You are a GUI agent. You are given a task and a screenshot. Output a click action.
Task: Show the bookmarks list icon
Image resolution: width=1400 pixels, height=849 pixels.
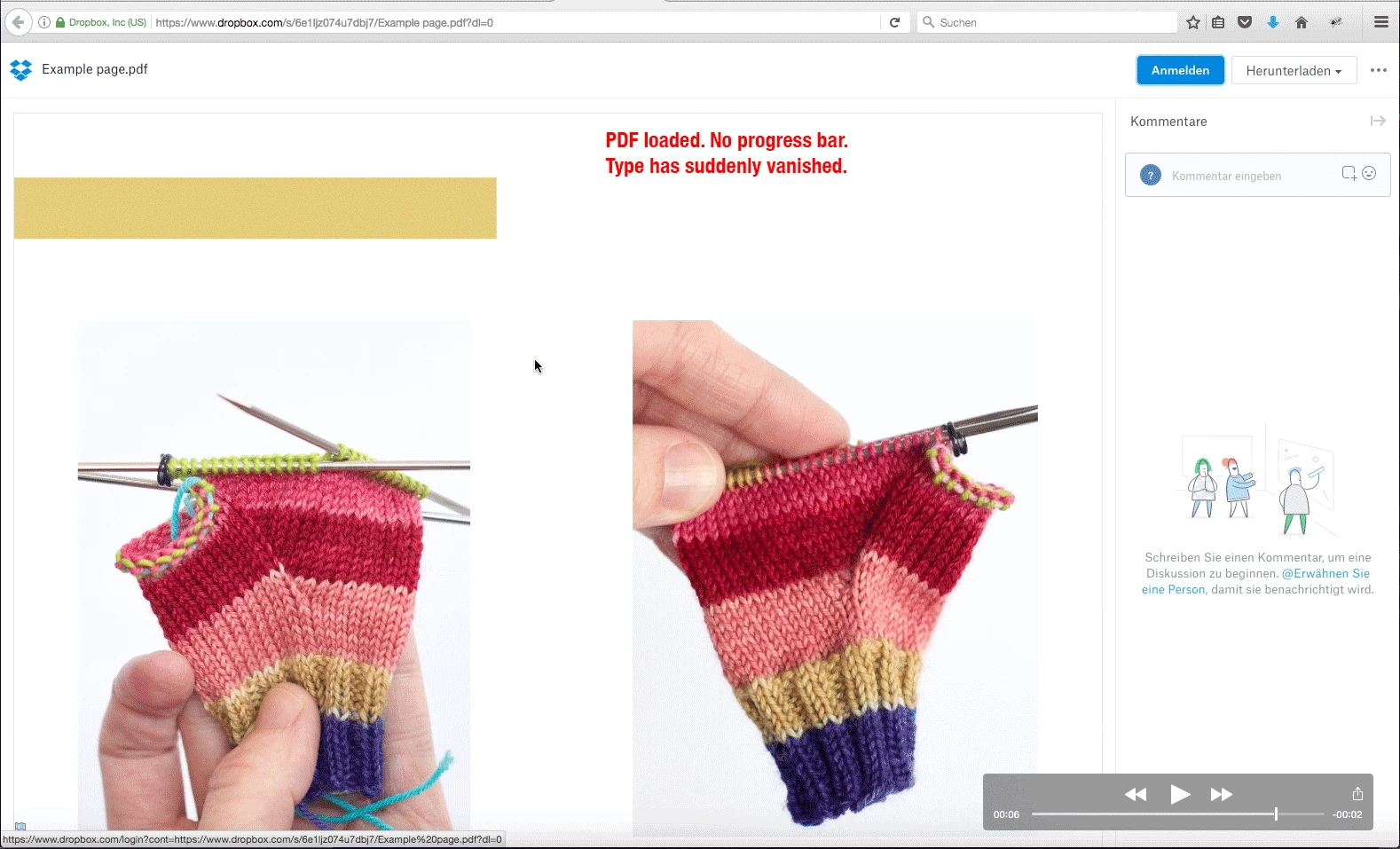point(1218,22)
